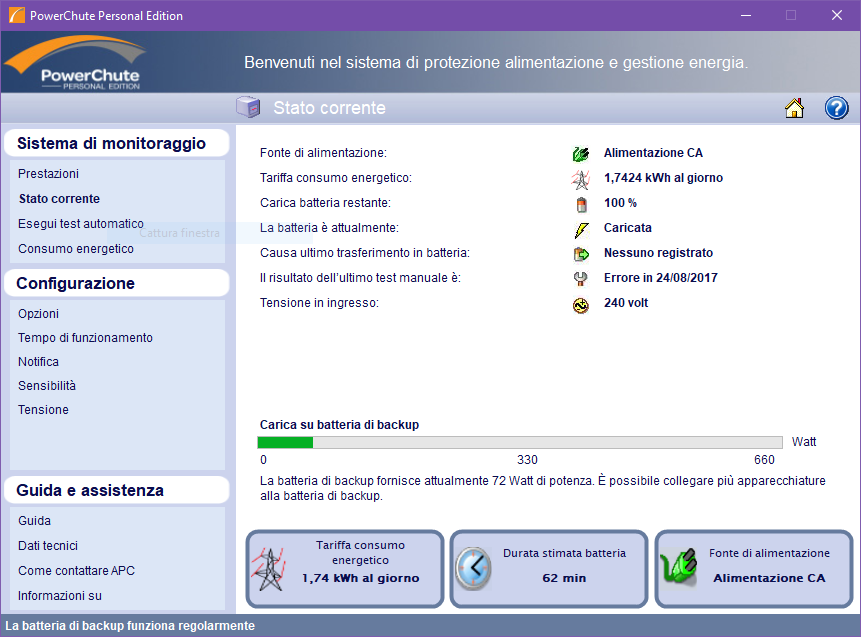Click the UPS device icon beside Stato corrente title
This screenshot has width=861, height=637.
click(248, 107)
